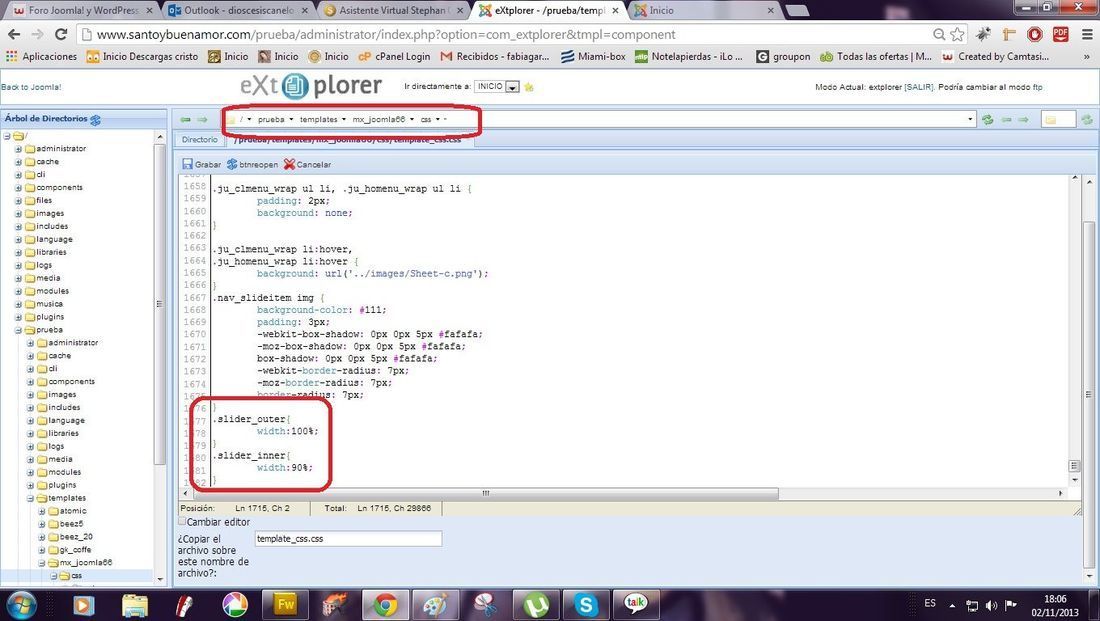Refresh the Árbol de Directorios tree

(95, 120)
